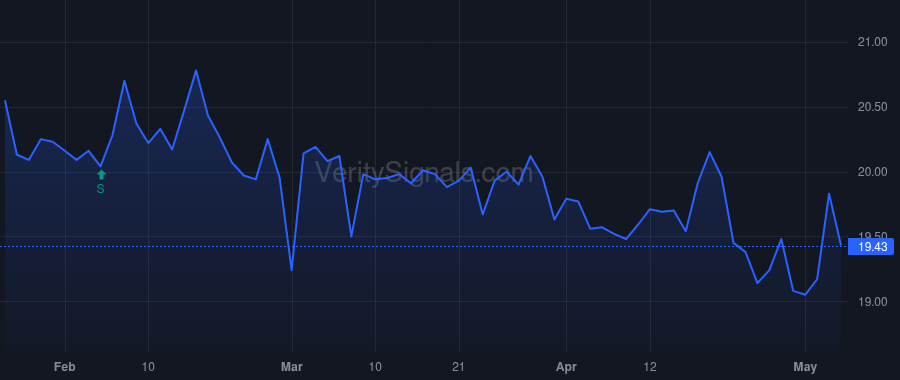Click the 19.50 price axis label
Viewport: 900px width, 380px height.
pos(872,236)
